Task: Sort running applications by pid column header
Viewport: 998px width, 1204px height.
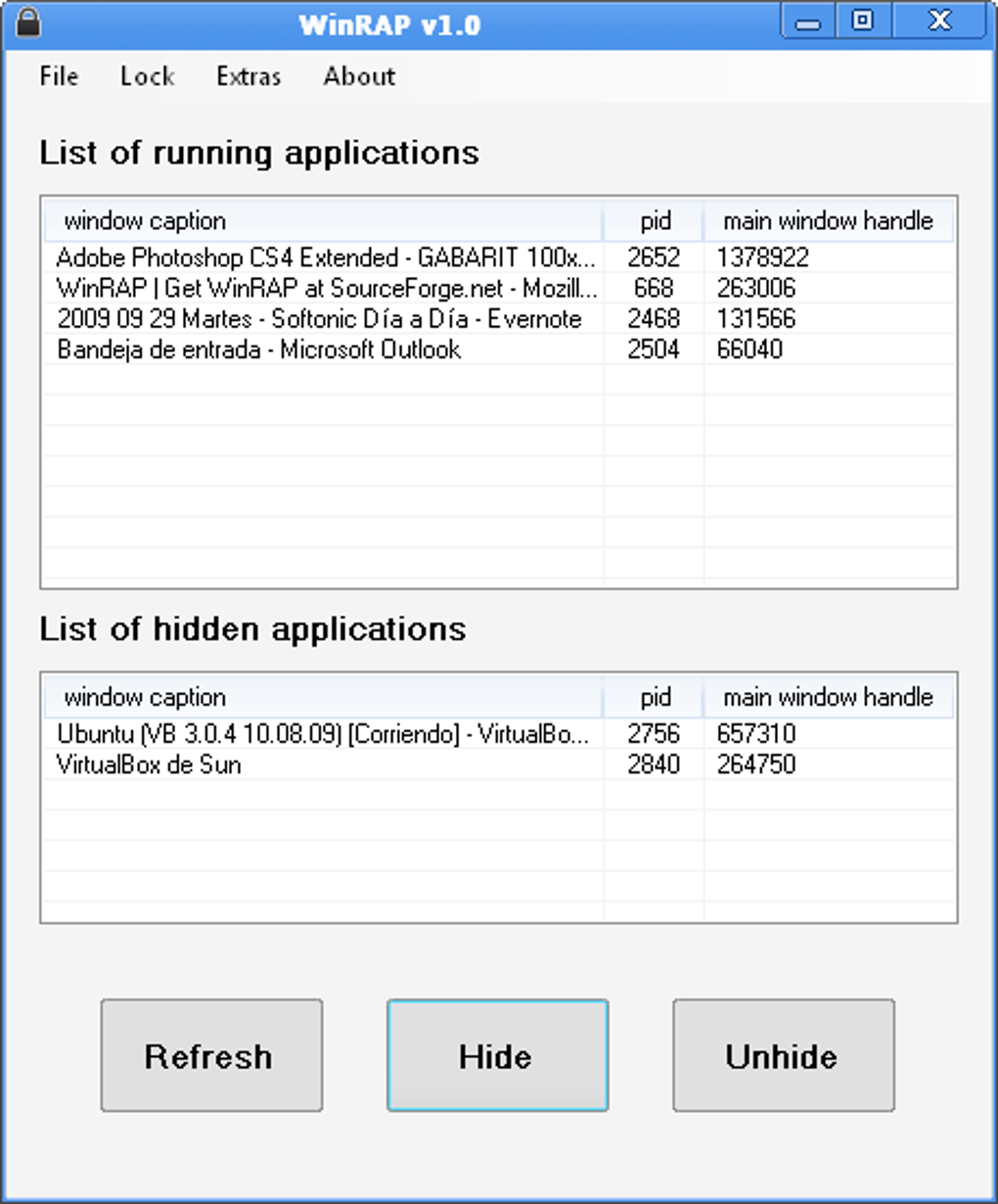Action: [x=654, y=221]
